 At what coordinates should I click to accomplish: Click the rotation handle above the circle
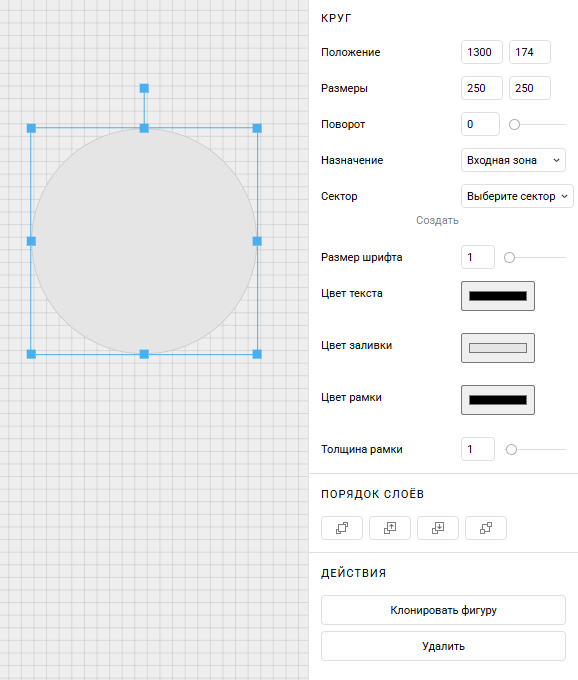[144, 88]
